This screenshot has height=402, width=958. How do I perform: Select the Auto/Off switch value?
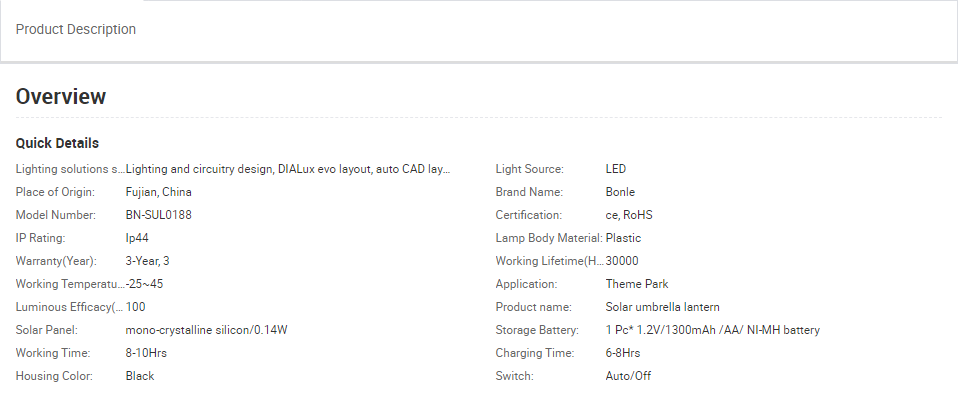(x=629, y=376)
